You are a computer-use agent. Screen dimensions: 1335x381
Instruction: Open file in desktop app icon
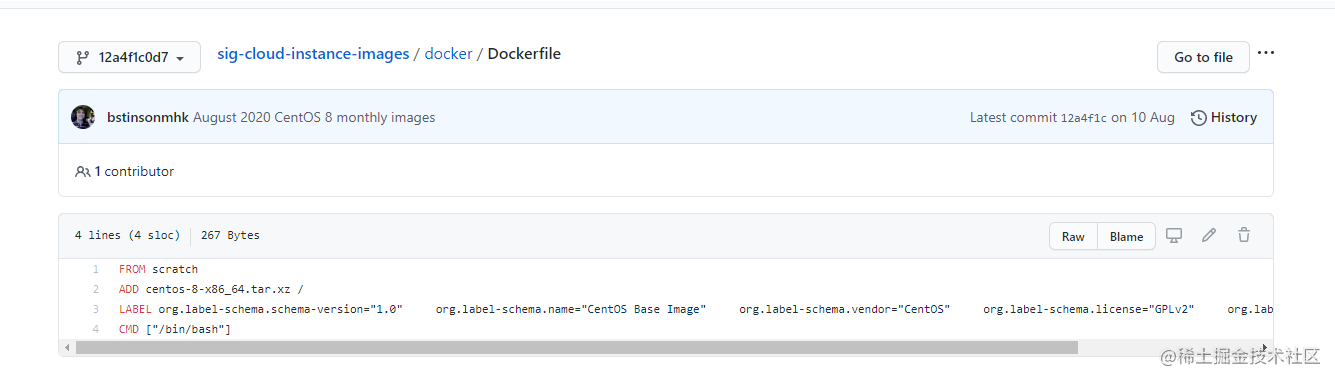(1174, 235)
